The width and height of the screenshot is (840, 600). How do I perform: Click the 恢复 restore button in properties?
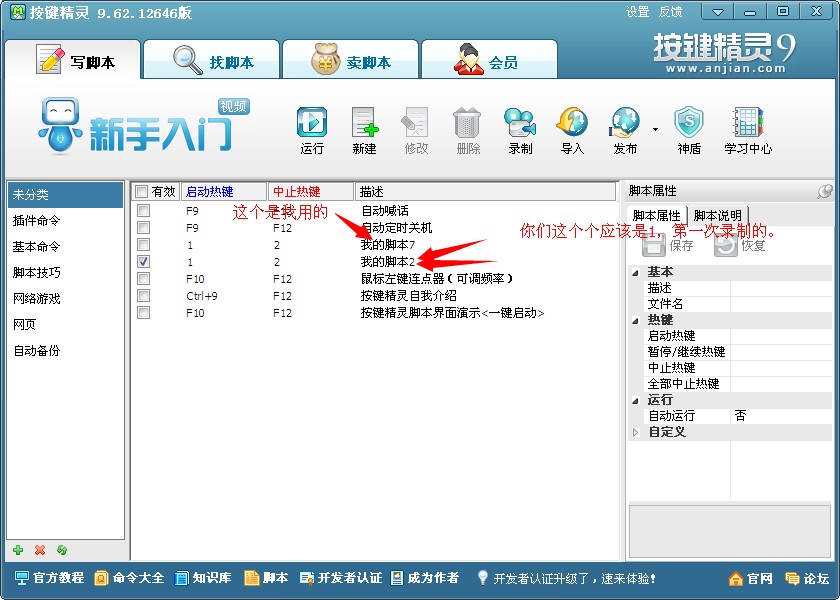coord(740,245)
